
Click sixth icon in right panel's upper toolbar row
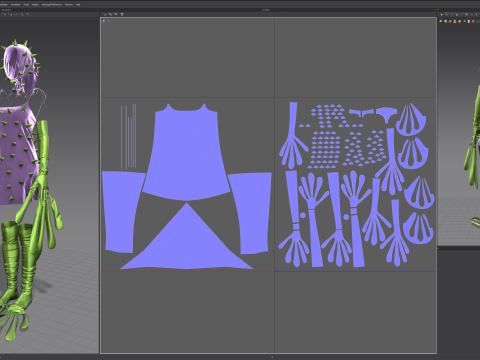466,14
